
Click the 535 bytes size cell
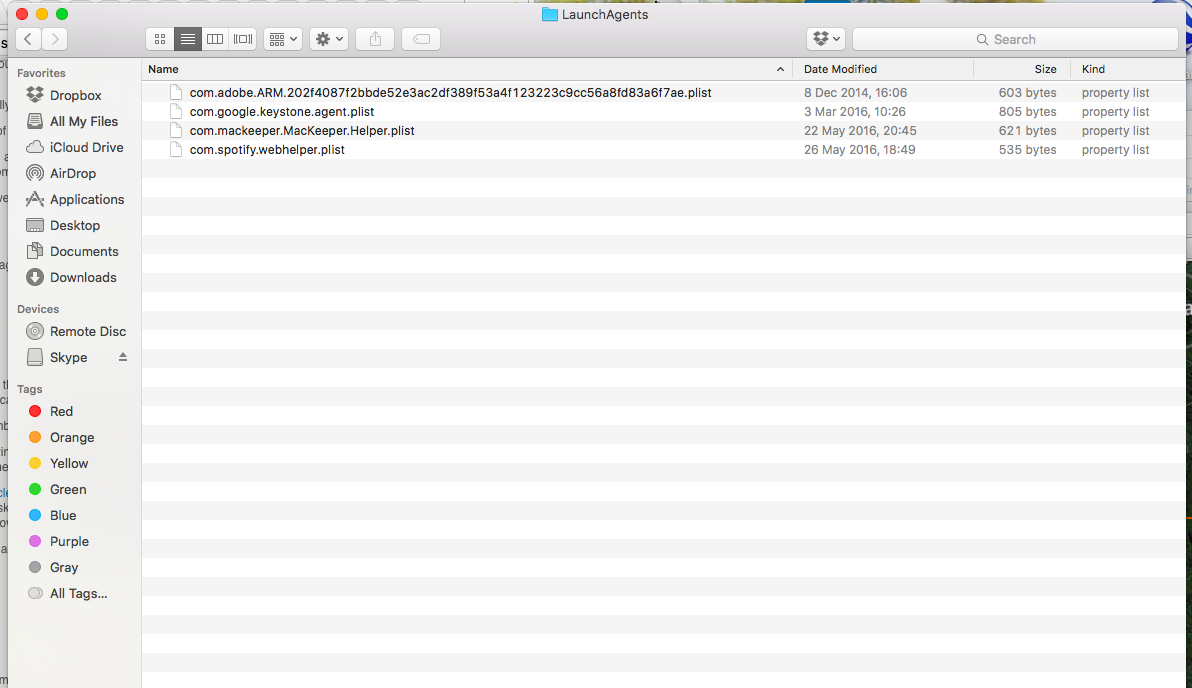[x=1027, y=150]
